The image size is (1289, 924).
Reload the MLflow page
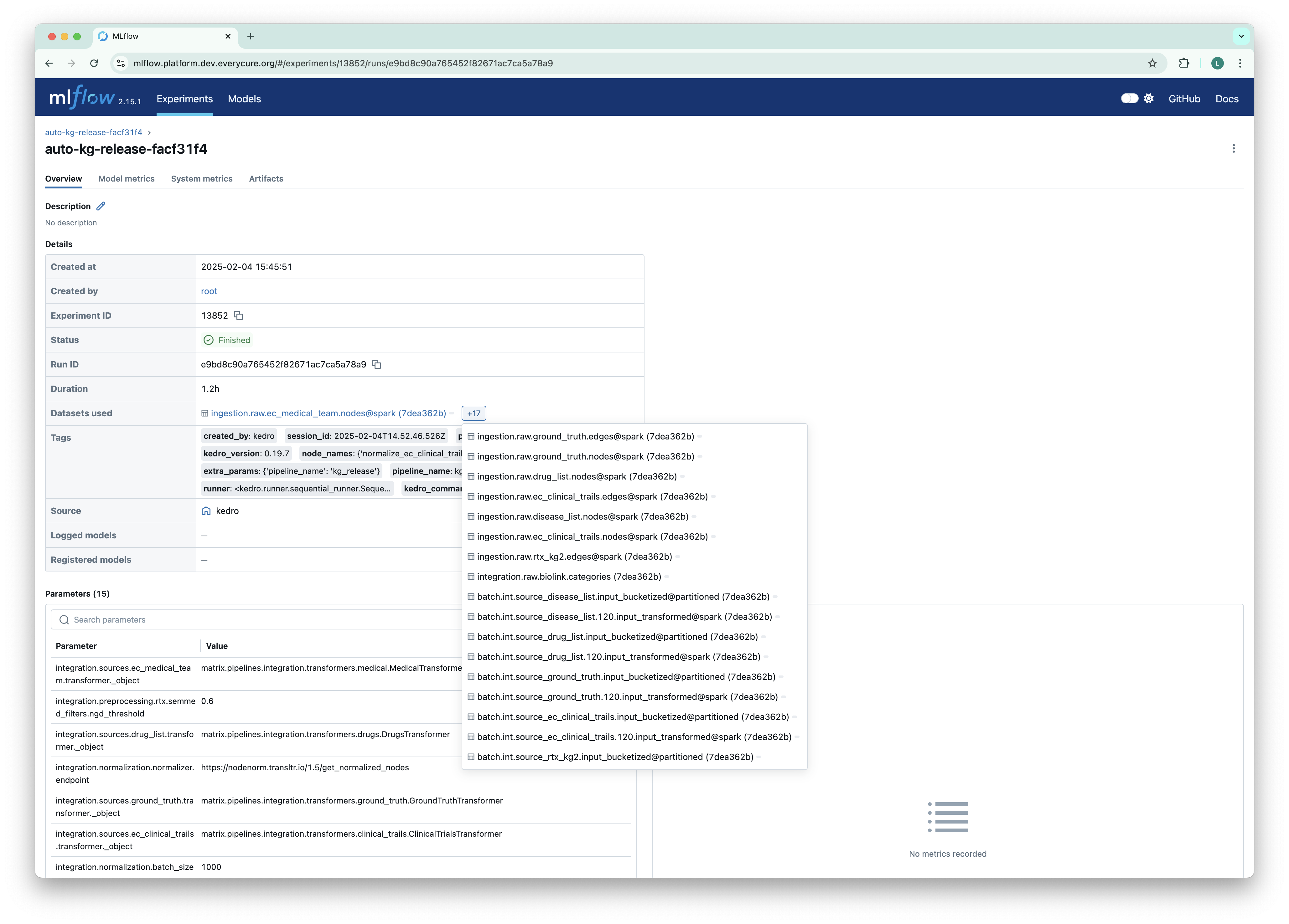[94, 63]
